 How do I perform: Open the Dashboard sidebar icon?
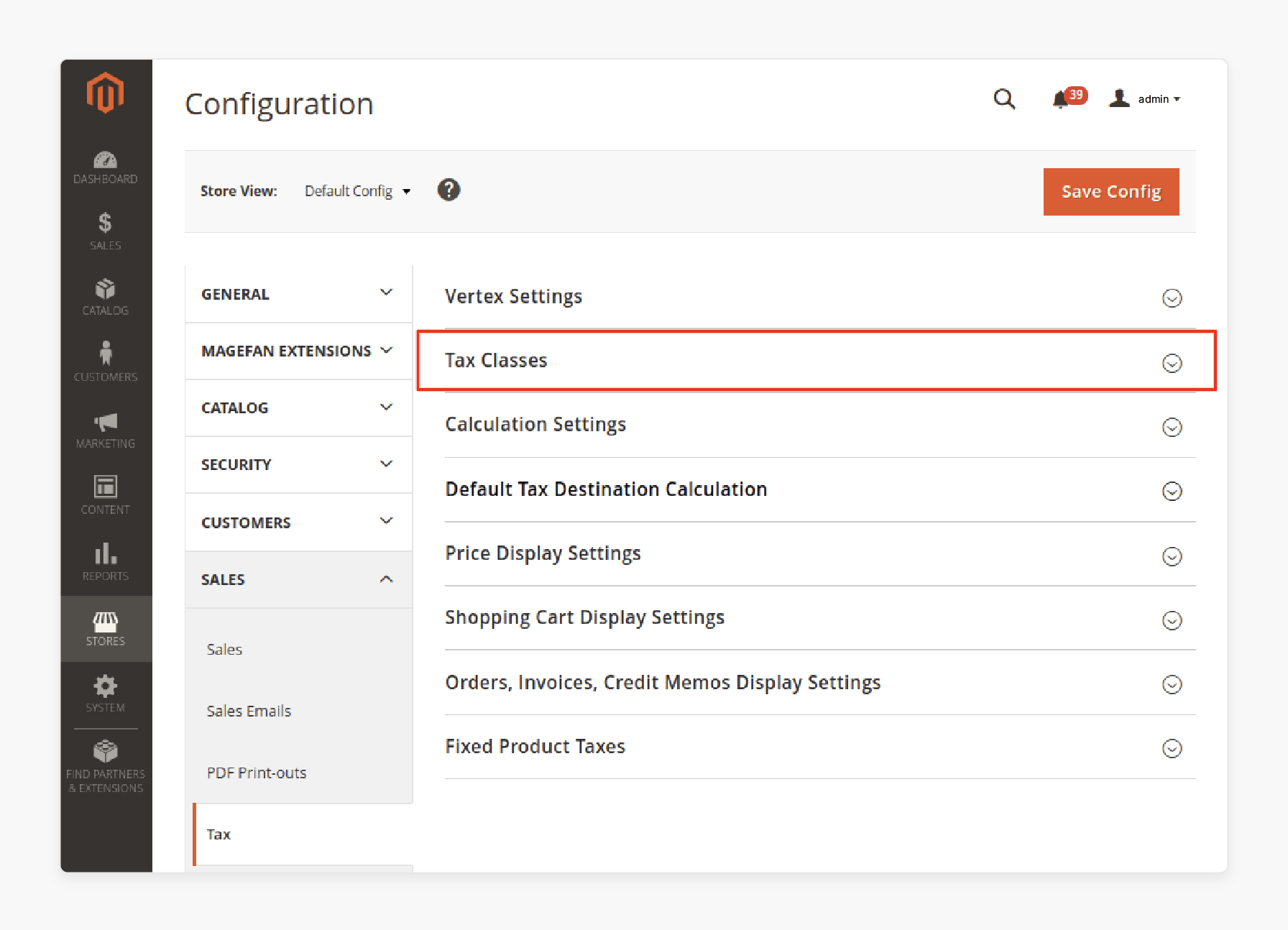(106, 167)
